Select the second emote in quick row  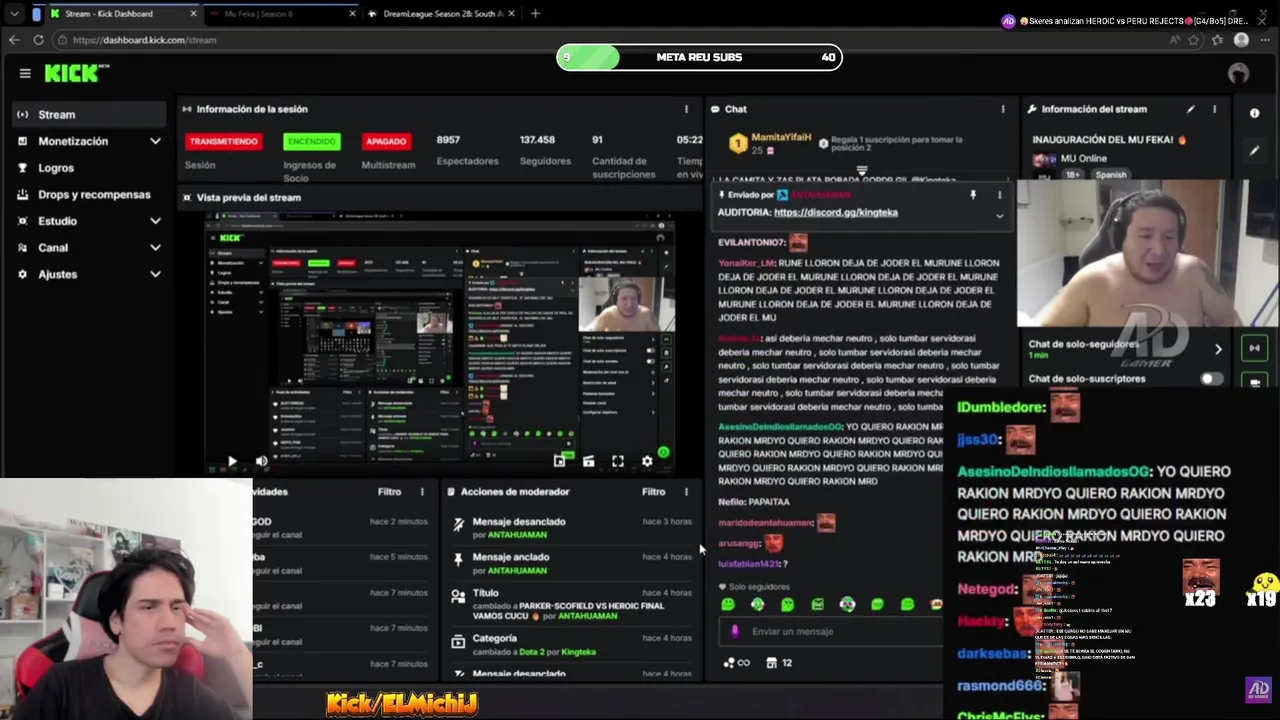[757, 604]
